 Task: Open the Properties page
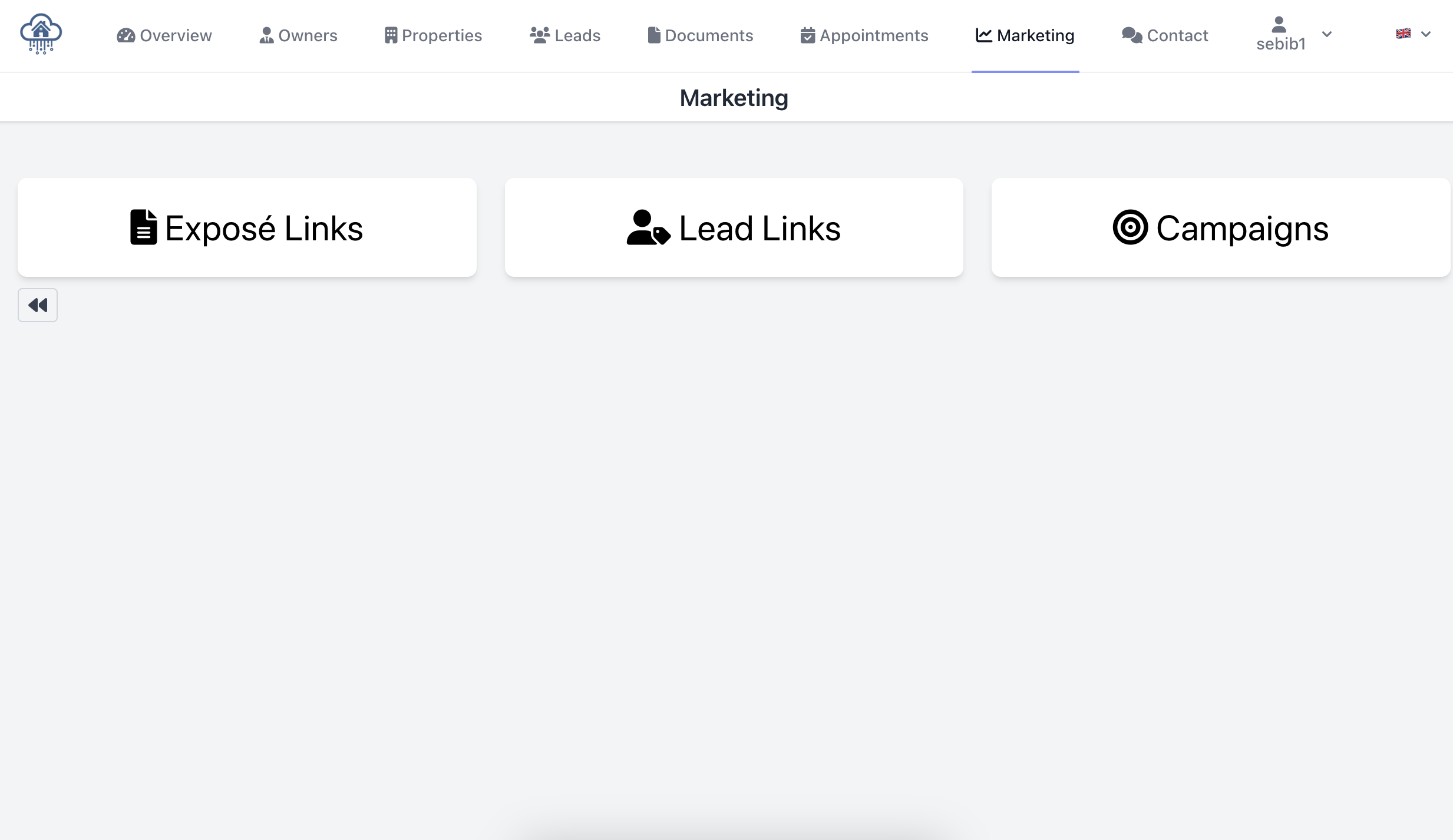433,35
